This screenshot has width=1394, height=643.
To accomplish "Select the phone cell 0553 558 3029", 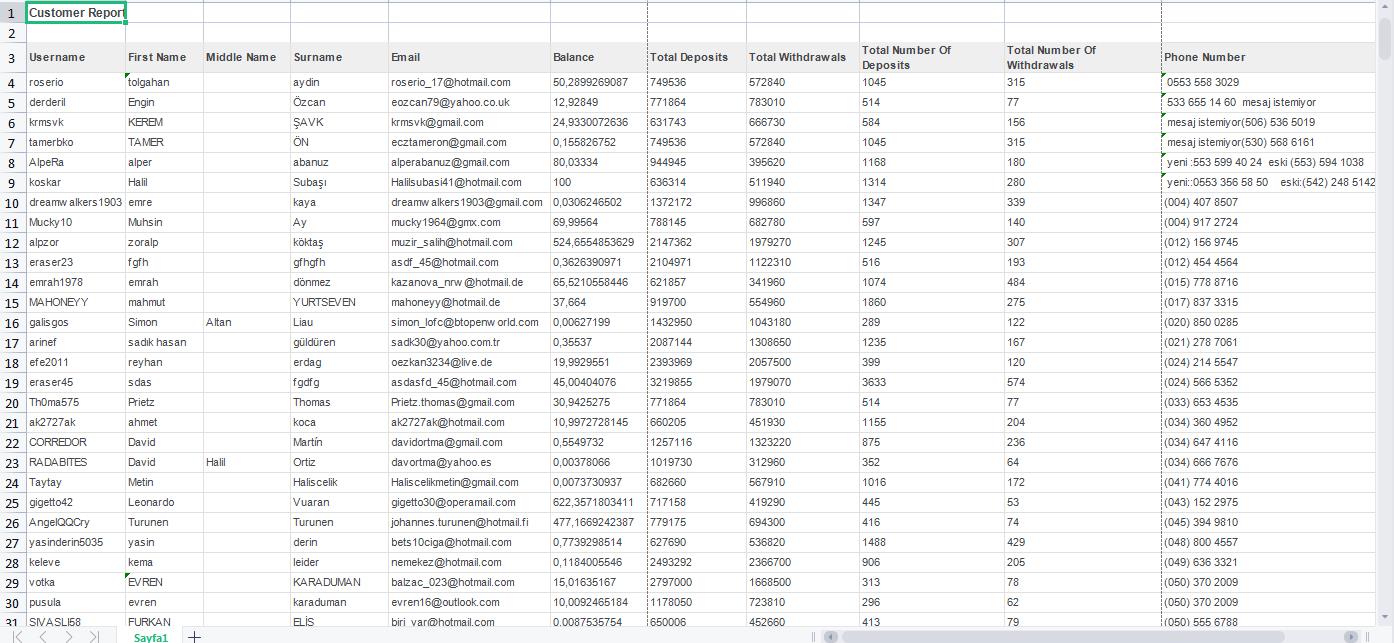I will (1269, 82).
